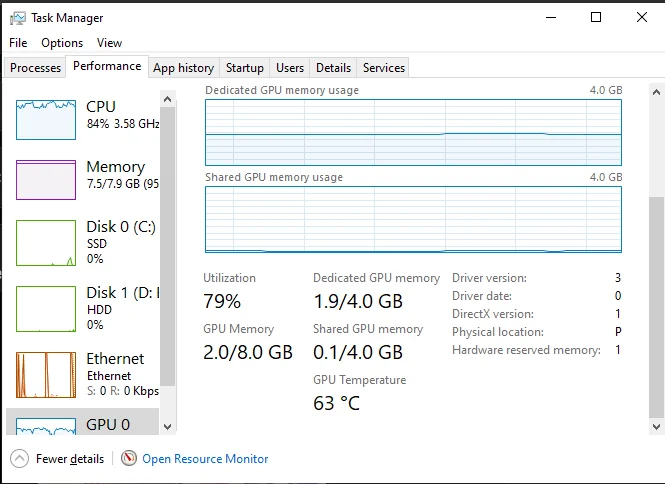
Task: Click the Driver date label
Action: pos(482,296)
